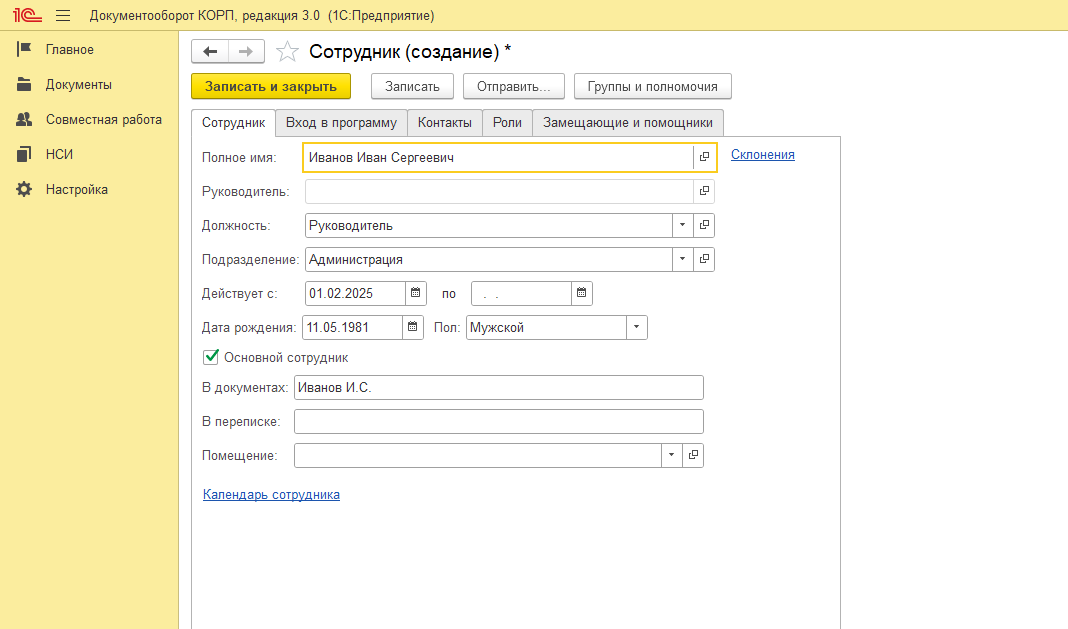Open the Документы folder icon
Viewport: 1068px width, 629px height.
click(x=24, y=85)
